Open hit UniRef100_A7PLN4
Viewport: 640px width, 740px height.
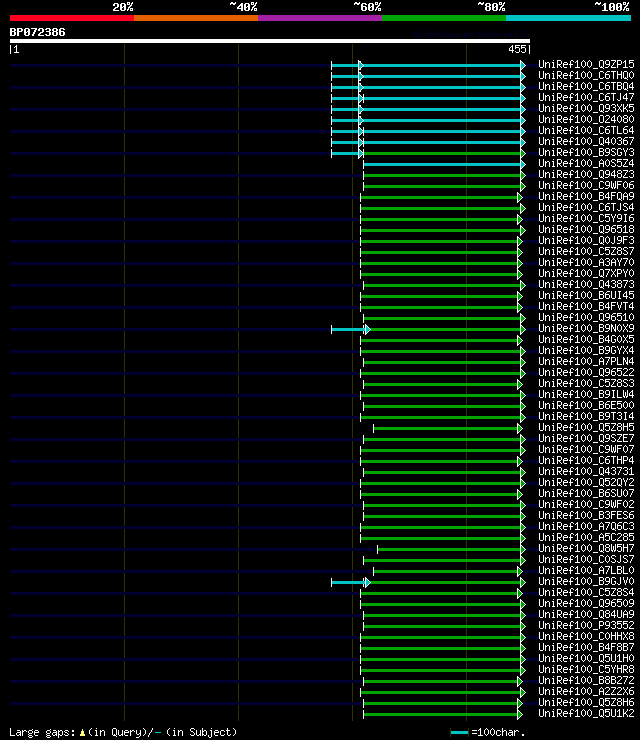pyautogui.click(x=586, y=362)
